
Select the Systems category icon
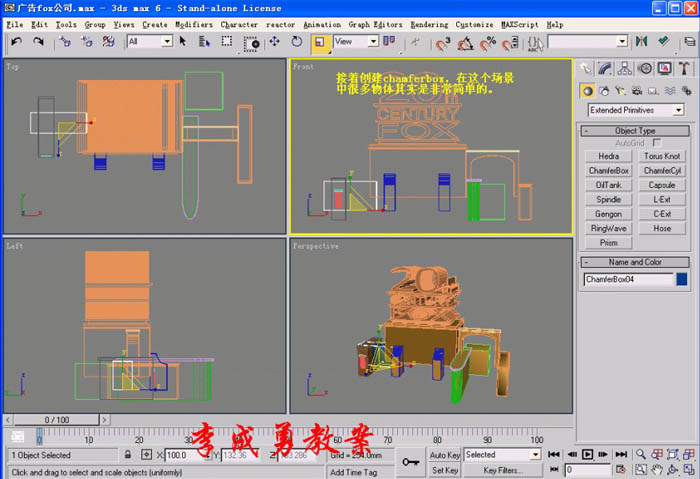point(687,91)
